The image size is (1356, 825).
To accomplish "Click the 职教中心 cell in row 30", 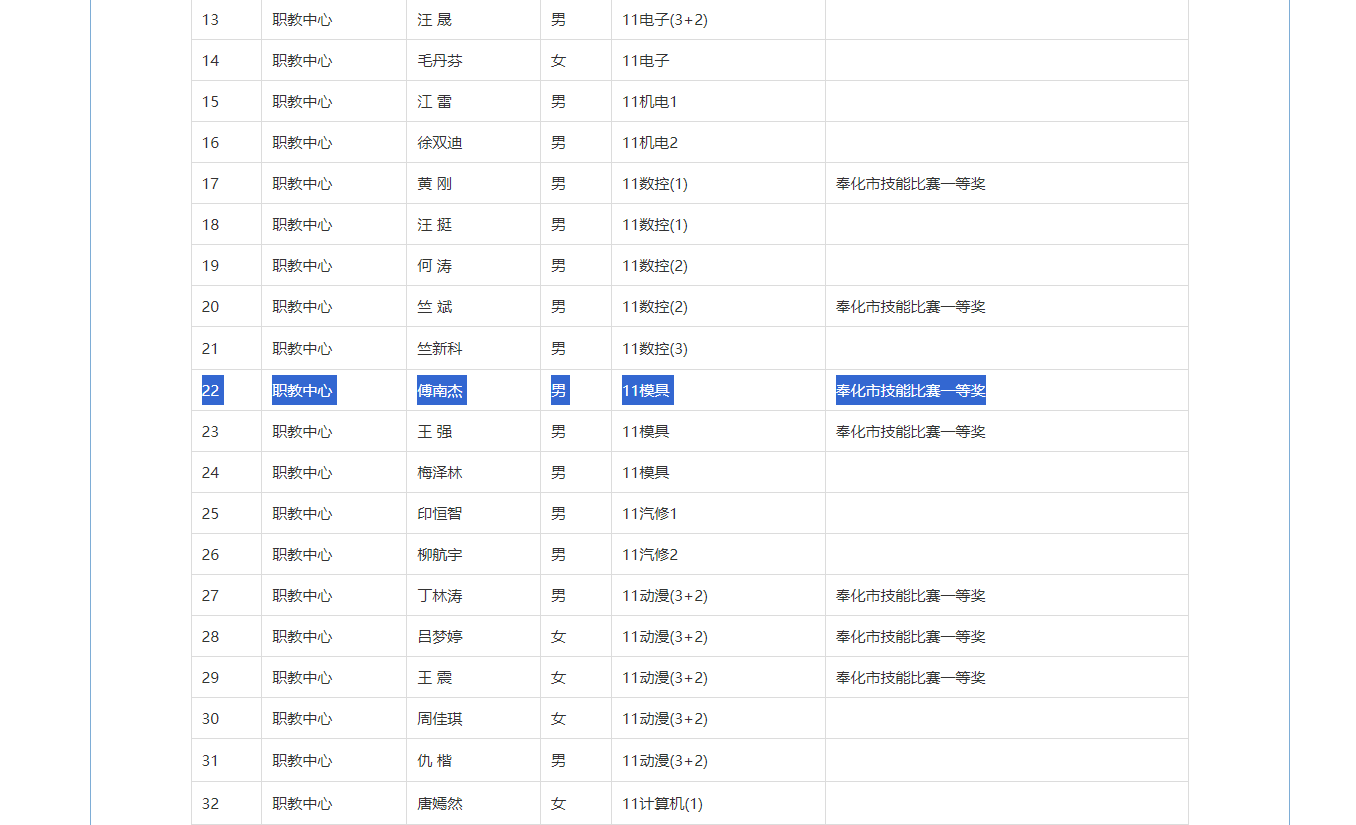I will coord(302,719).
